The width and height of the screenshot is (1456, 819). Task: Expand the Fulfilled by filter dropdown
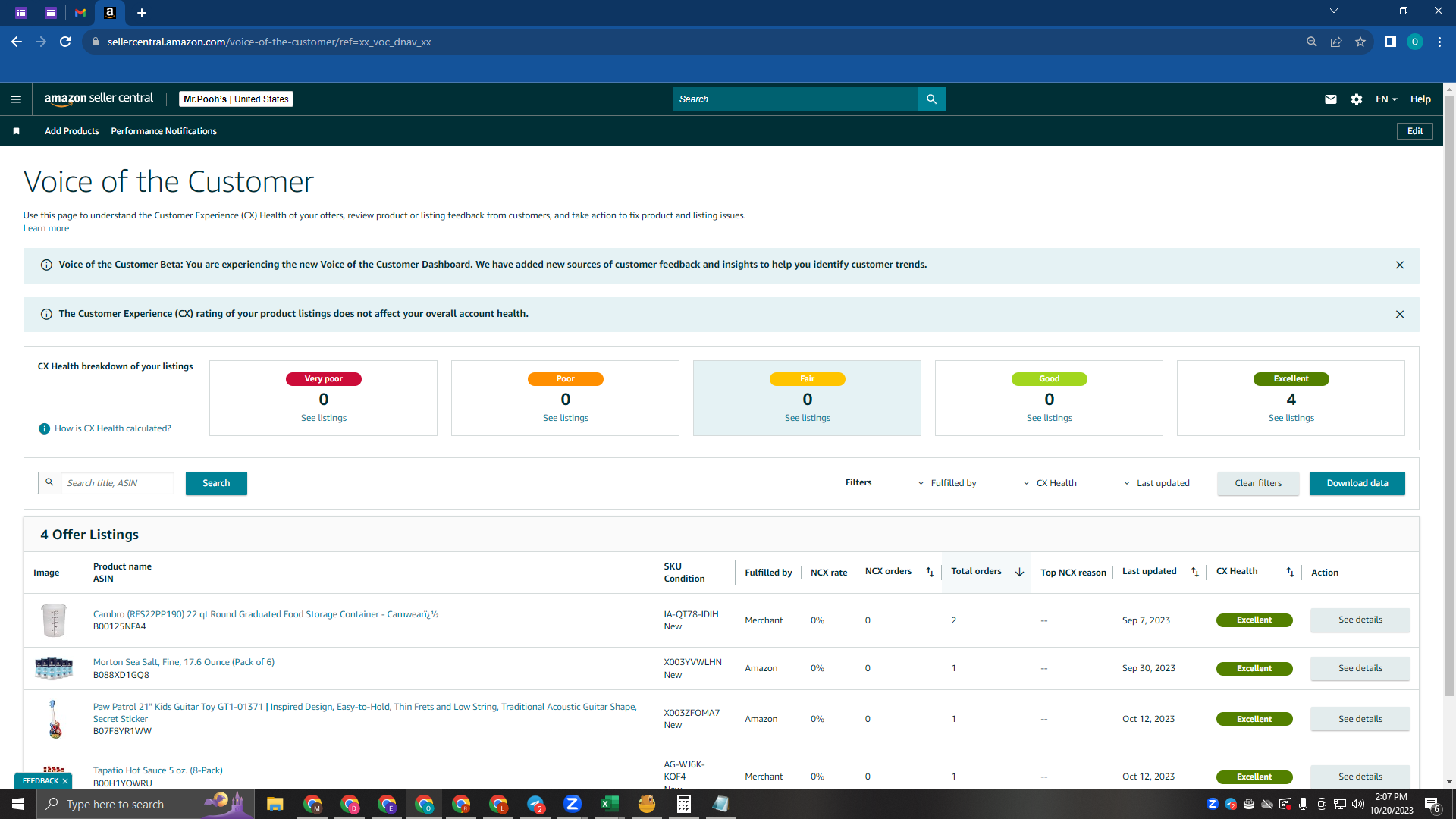(x=947, y=483)
